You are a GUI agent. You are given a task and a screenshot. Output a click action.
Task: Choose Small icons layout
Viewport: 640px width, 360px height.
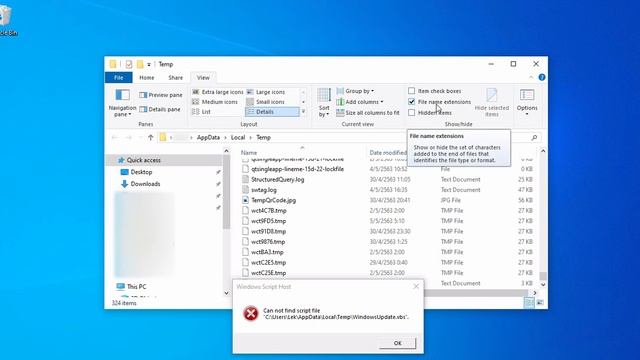point(265,102)
